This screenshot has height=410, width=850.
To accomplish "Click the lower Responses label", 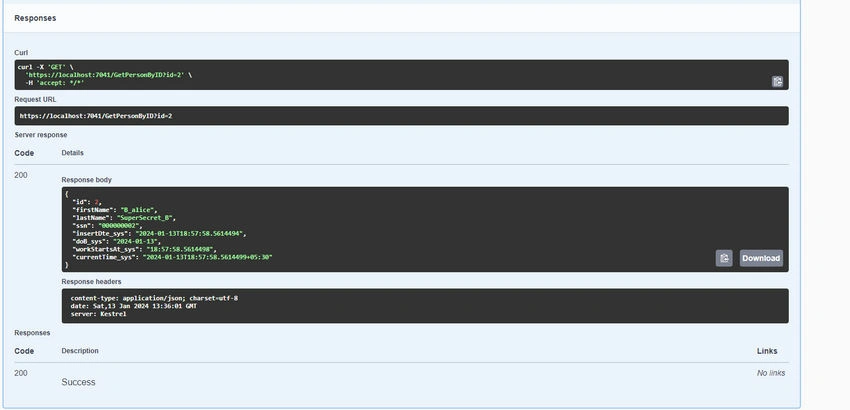I will tap(32, 332).
